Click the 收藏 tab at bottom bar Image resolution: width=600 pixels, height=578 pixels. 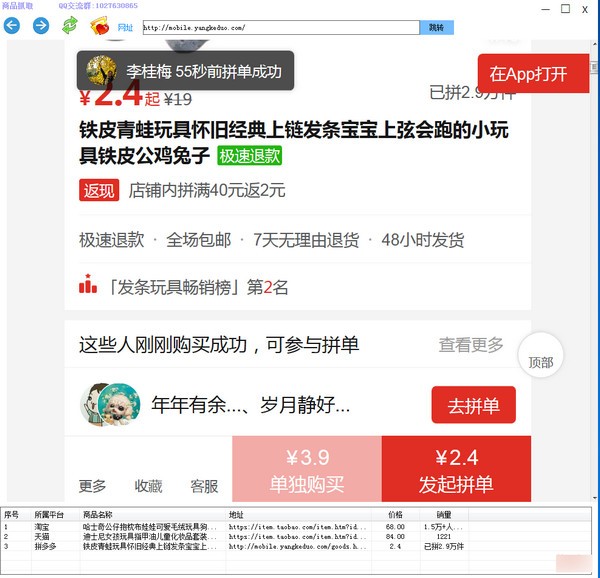tap(148, 486)
